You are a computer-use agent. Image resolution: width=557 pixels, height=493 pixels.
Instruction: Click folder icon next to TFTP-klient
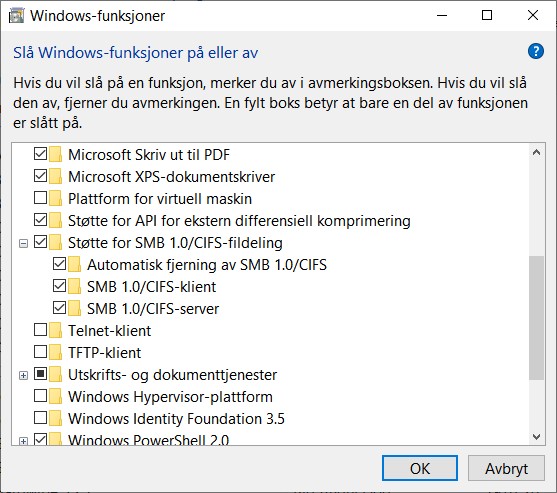pos(56,352)
